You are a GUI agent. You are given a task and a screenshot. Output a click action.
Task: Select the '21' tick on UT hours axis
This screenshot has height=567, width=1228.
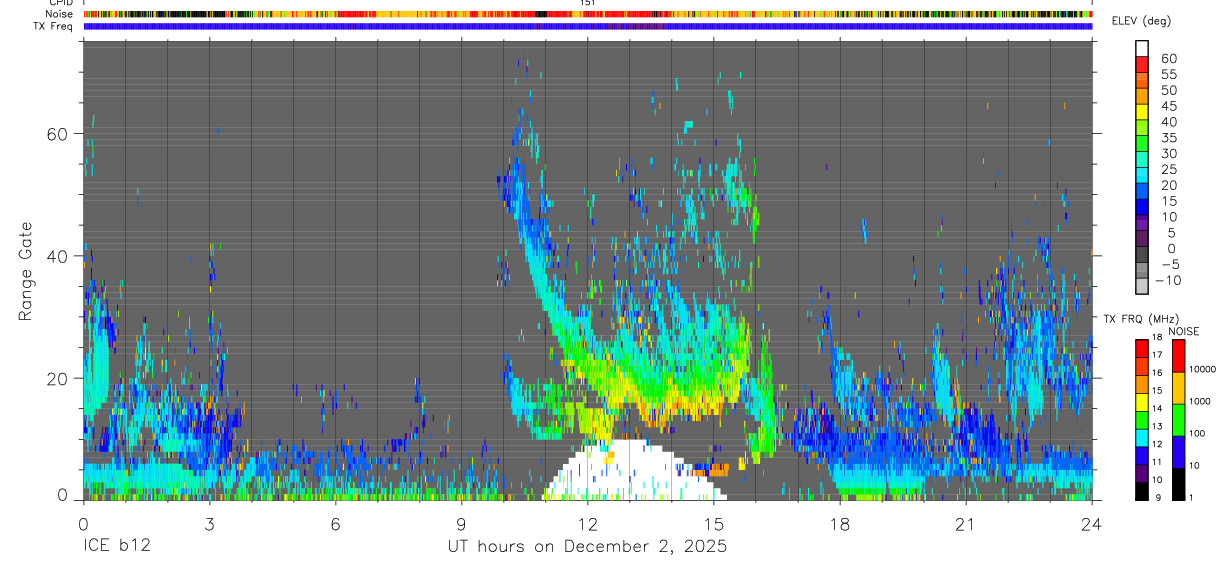coord(966,524)
